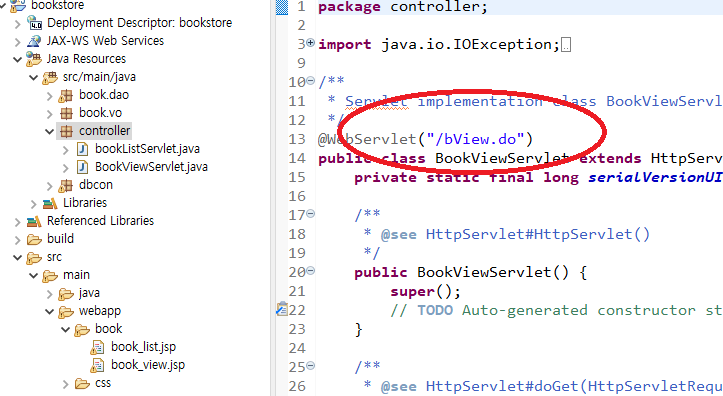Expand the book.dao package
The image size is (723, 396).
(x=50, y=96)
